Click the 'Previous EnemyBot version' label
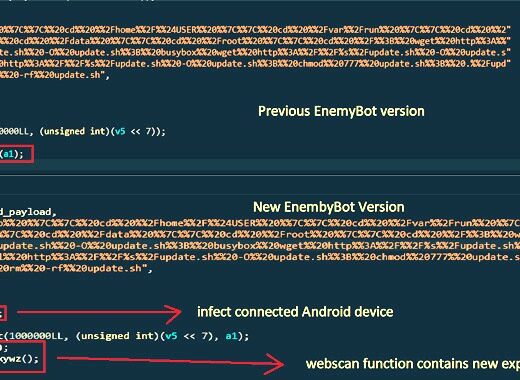This screenshot has height=380, width=520. pos(341,111)
